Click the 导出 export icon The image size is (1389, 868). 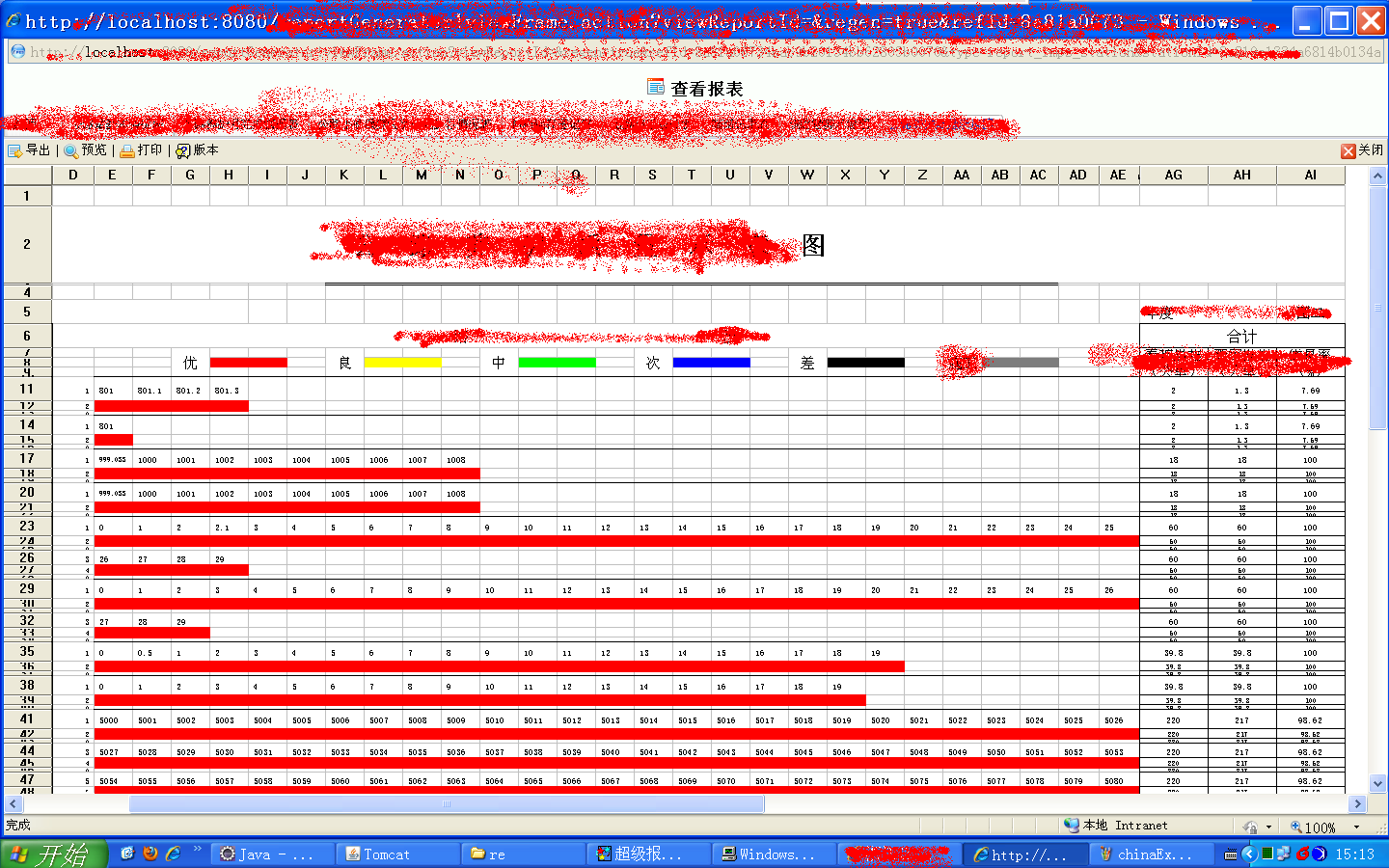pos(15,150)
